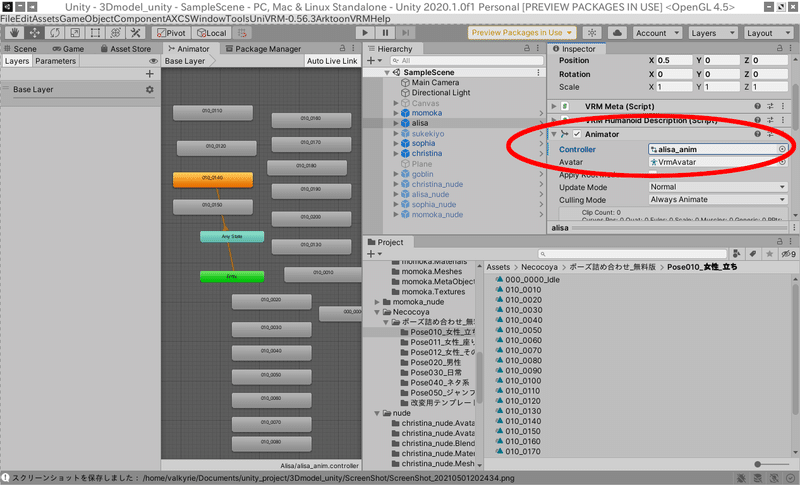The width and height of the screenshot is (800, 485).
Task: Select 000_0000_Idle animation asset
Action: pos(532,279)
